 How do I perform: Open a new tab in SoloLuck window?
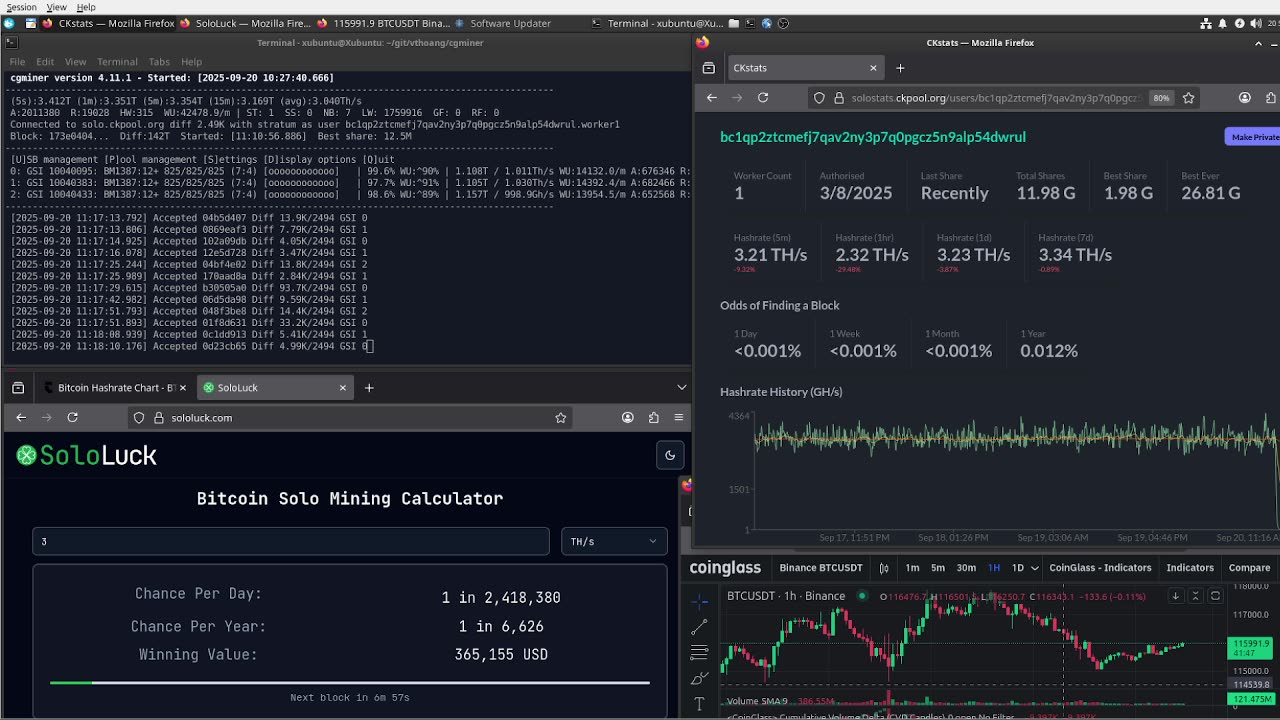(x=369, y=387)
